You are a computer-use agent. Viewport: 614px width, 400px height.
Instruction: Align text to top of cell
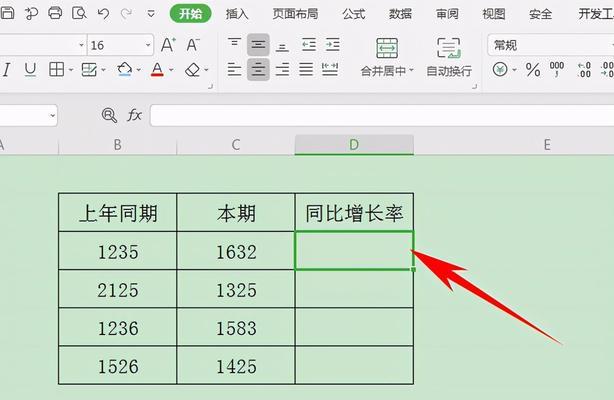pos(234,43)
